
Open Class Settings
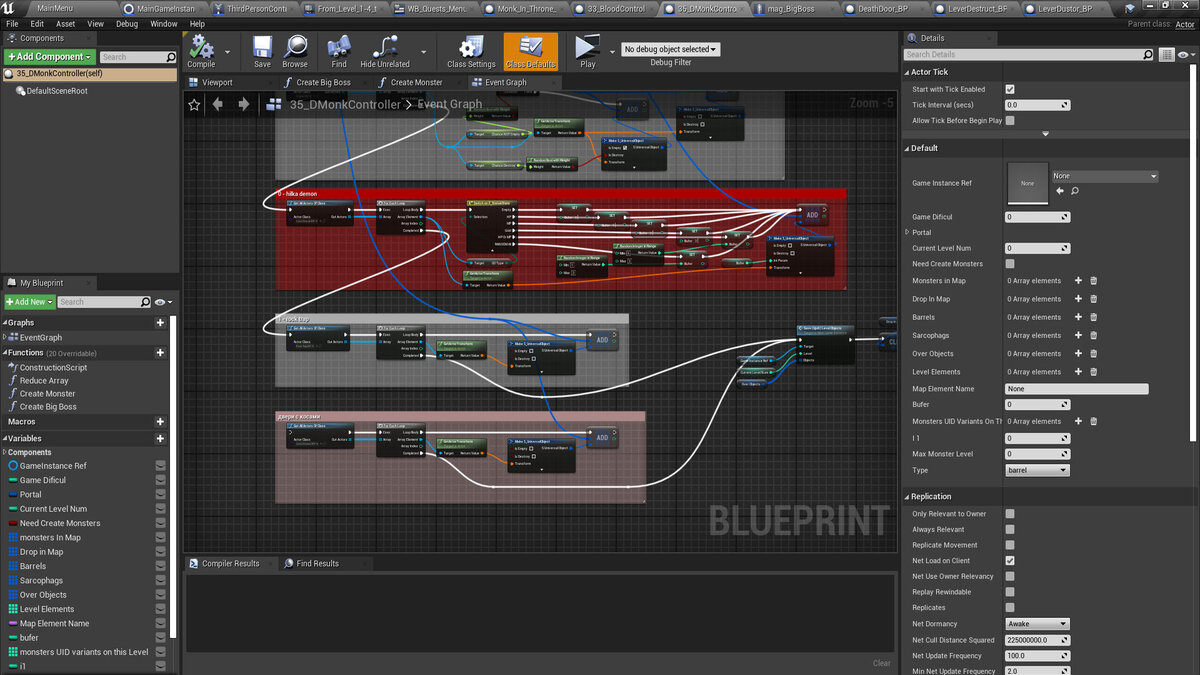coord(471,50)
